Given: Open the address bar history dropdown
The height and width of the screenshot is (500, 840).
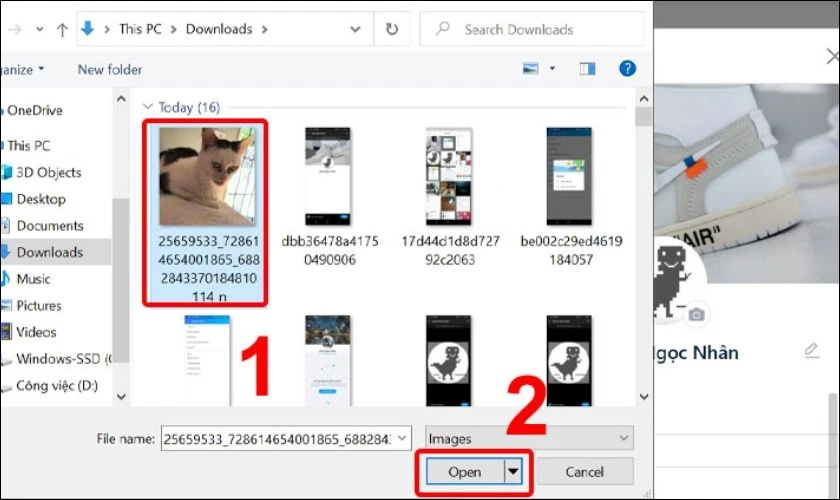Looking at the screenshot, I should [x=355, y=29].
